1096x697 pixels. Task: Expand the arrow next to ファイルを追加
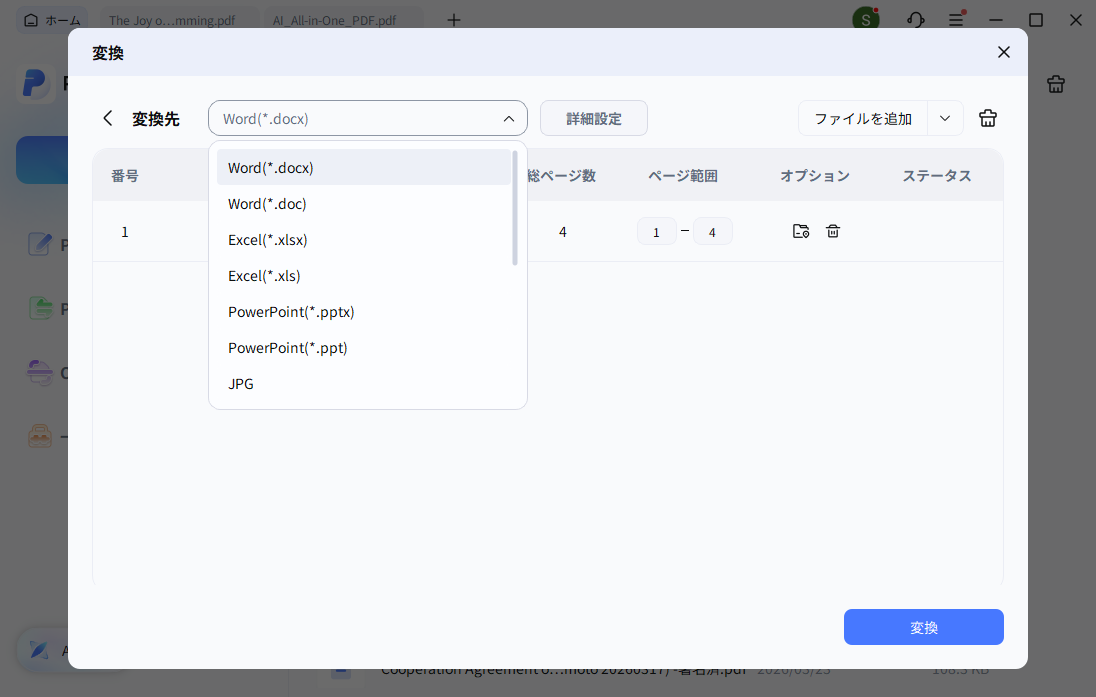click(x=945, y=118)
